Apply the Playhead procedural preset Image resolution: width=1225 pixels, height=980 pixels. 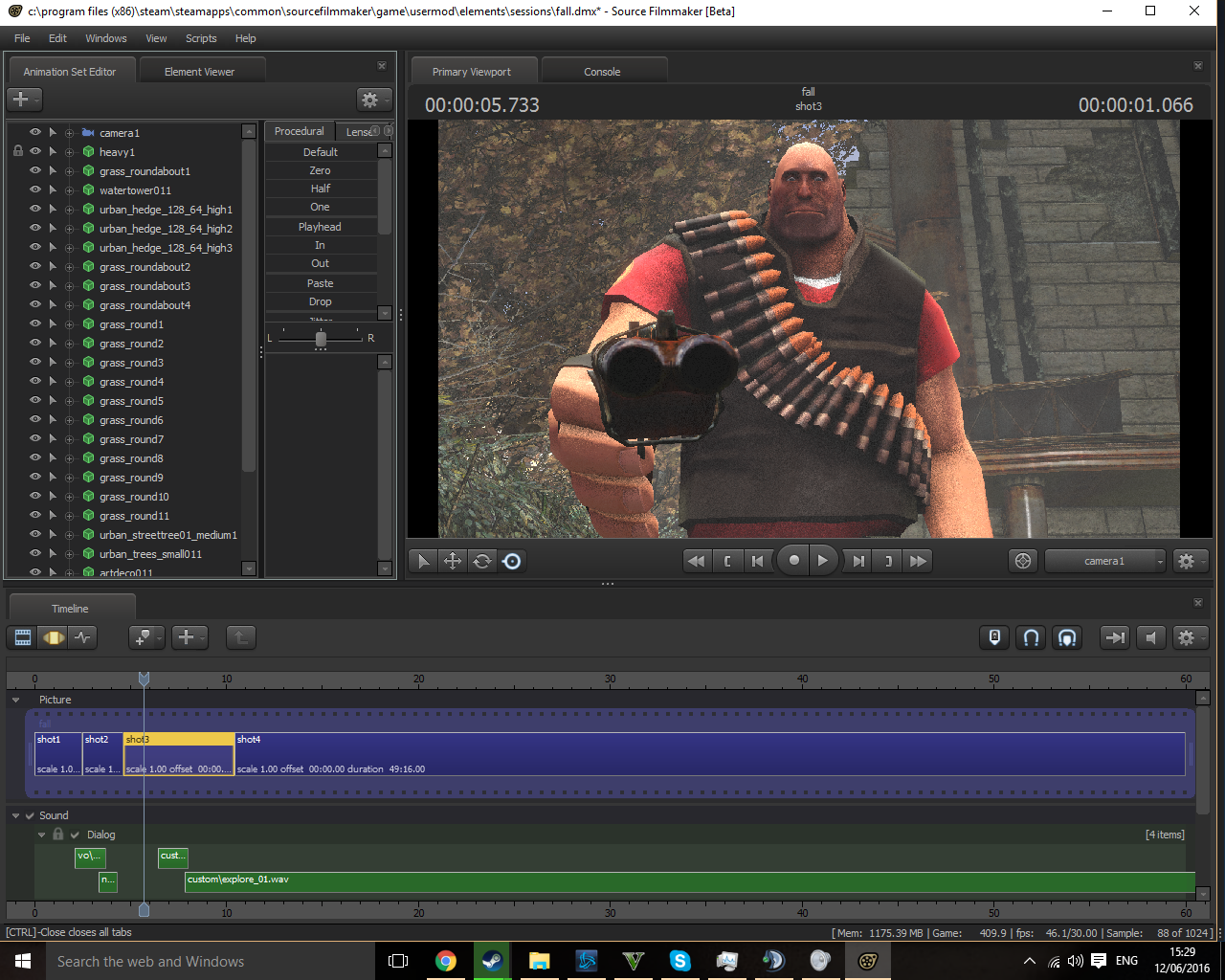[x=320, y=227]
